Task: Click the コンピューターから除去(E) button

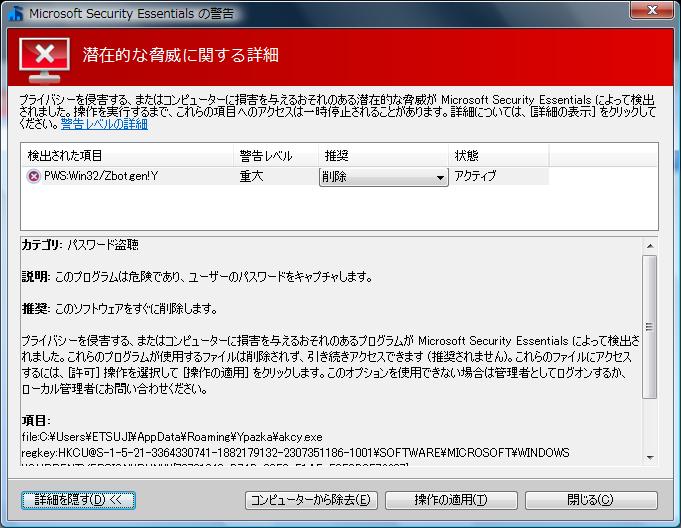Action: 311,500
